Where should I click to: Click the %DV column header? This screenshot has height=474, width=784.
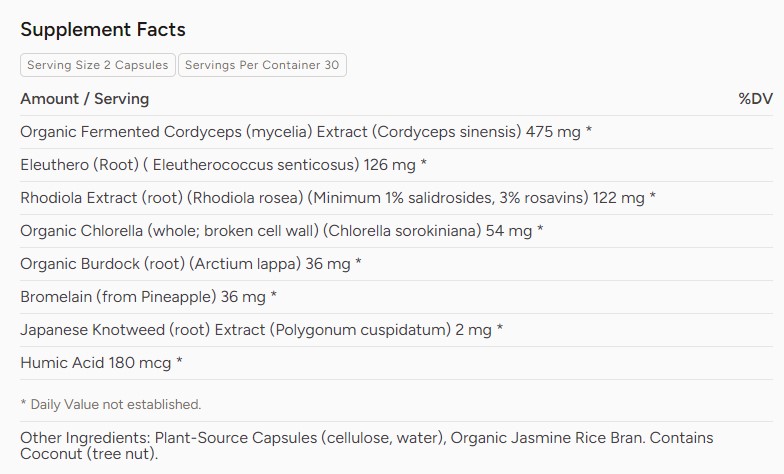756,99
